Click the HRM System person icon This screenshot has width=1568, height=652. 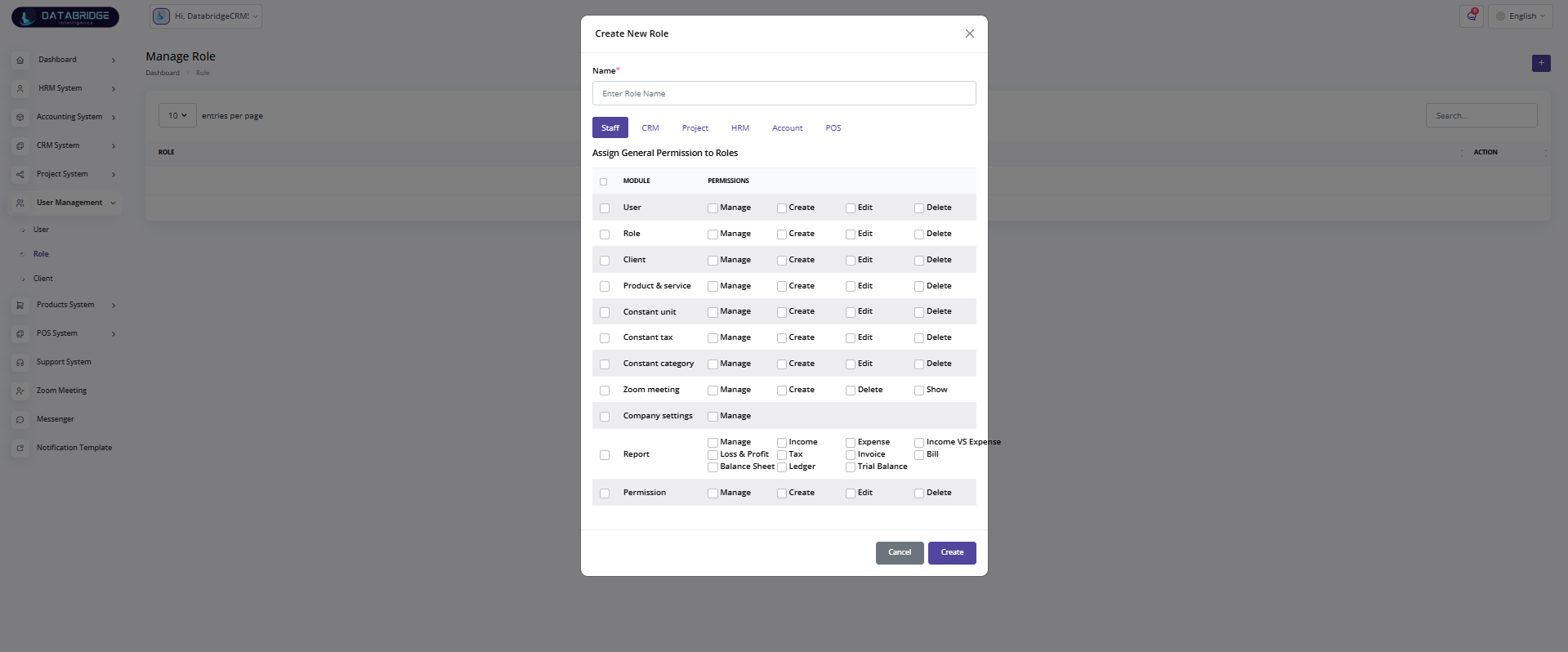20,88
